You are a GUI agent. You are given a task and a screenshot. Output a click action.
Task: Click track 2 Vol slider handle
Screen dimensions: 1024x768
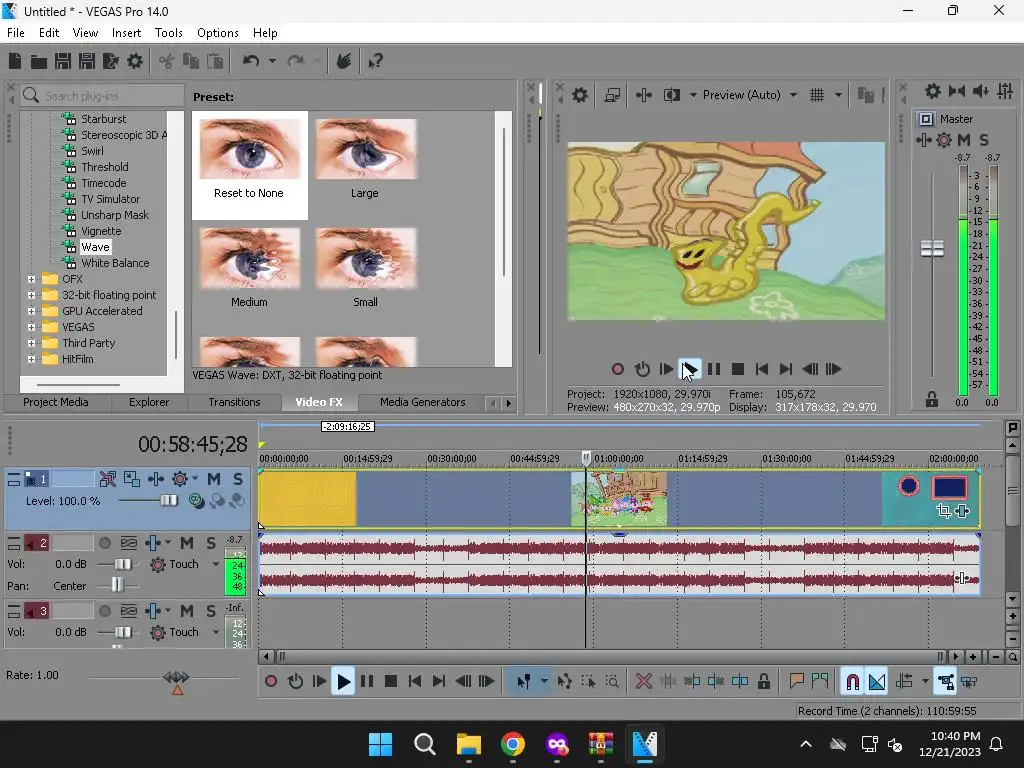(123, 564)
